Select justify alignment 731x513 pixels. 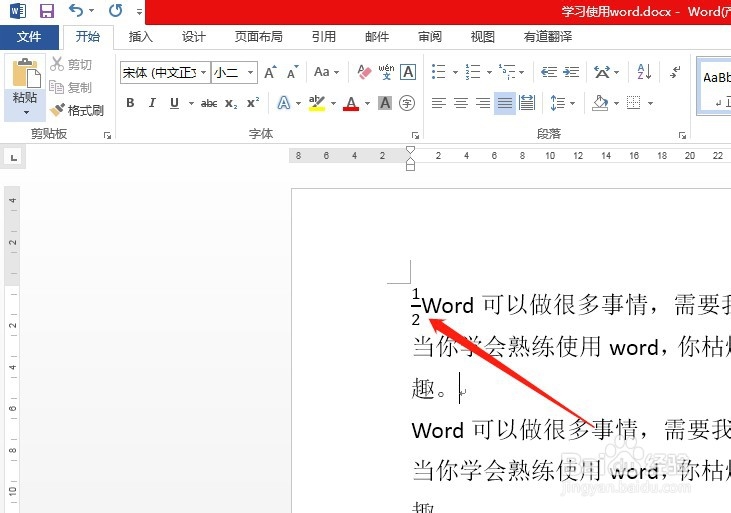pyautogui.click(x=505, y=103)
